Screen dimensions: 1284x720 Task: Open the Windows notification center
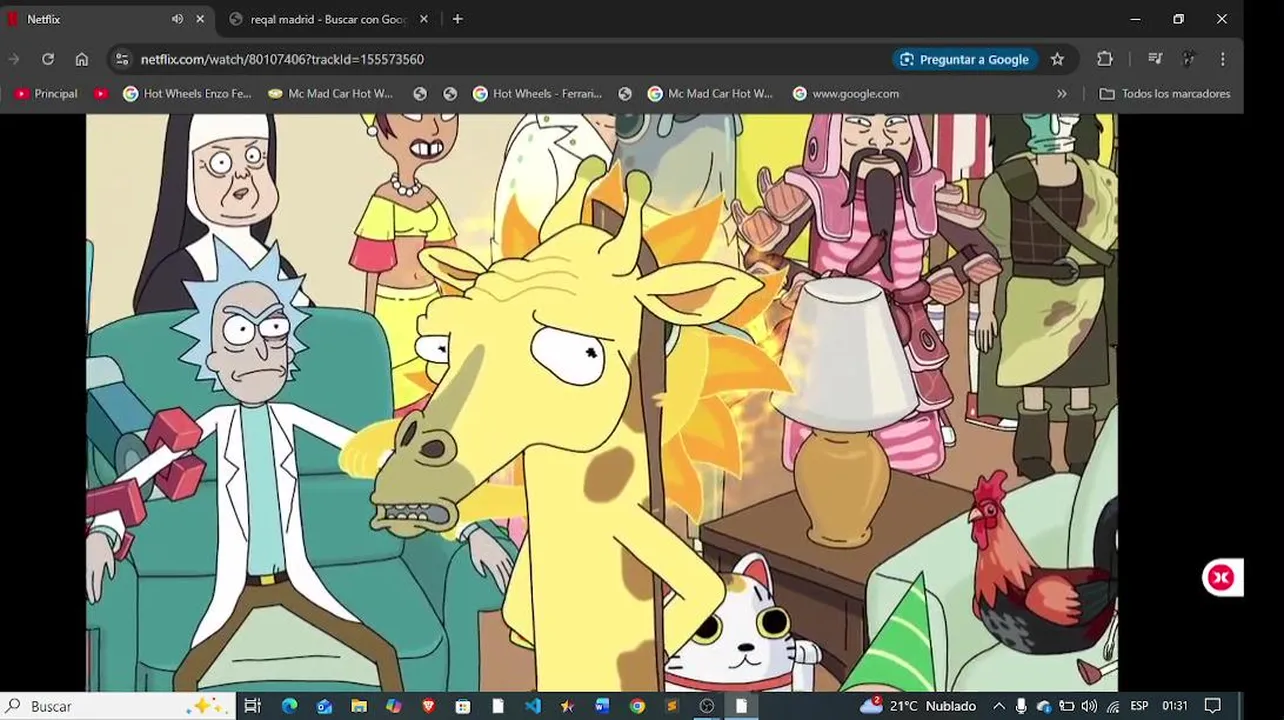coord(1213,706)
